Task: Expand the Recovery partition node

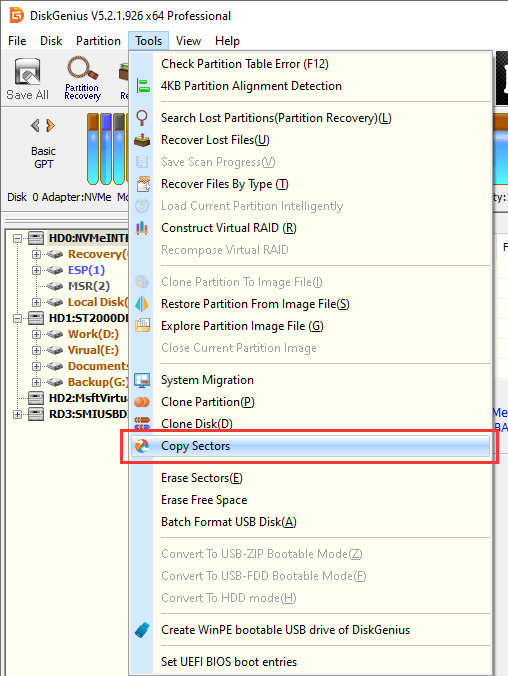Action: pyautogui.click(x=36, y=254)
